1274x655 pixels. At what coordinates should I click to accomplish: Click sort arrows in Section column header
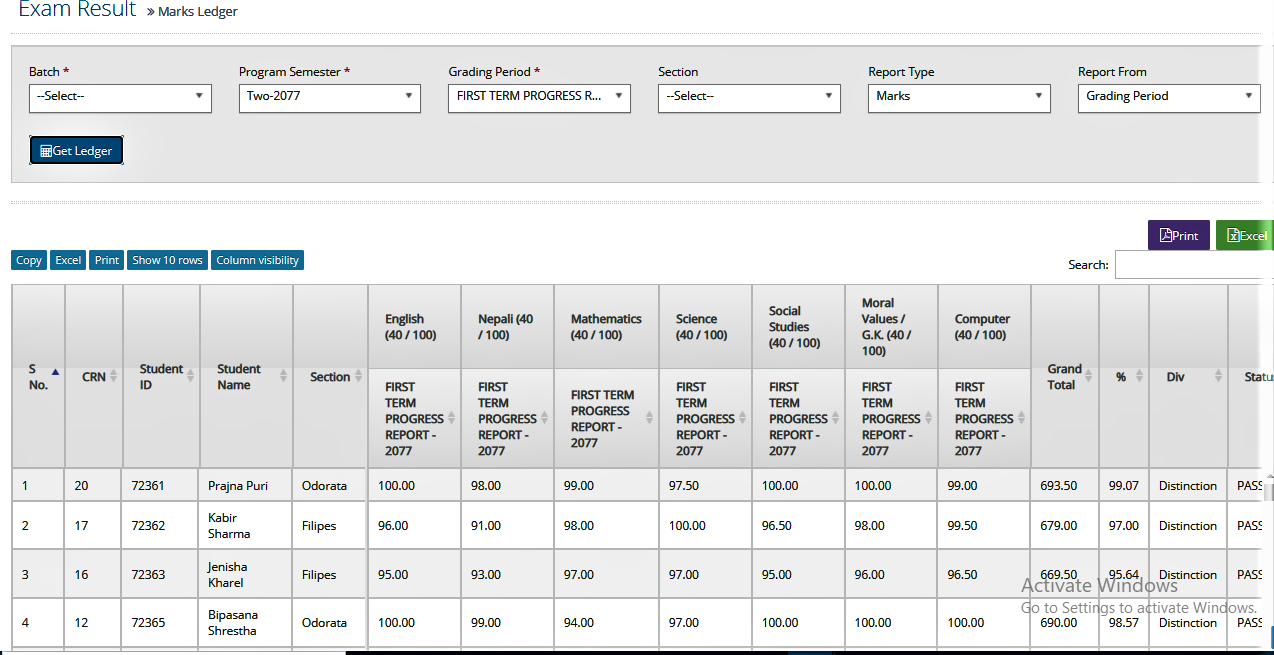tap(358, 376)
